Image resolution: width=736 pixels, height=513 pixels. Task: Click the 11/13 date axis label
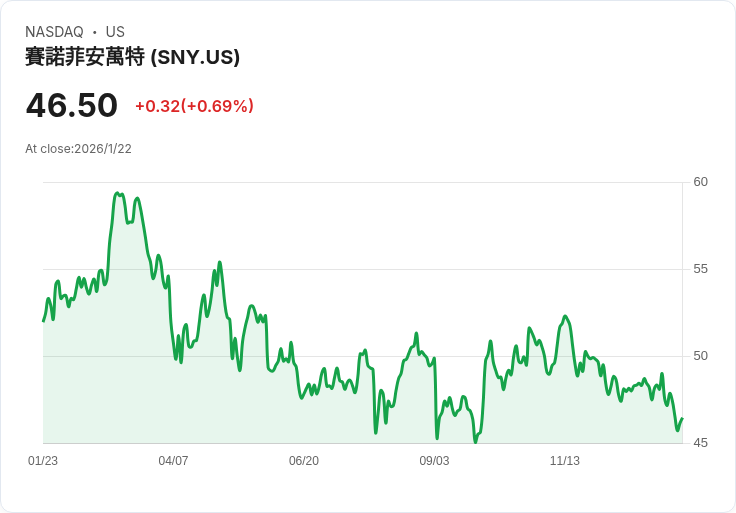[x=565, y=461]
